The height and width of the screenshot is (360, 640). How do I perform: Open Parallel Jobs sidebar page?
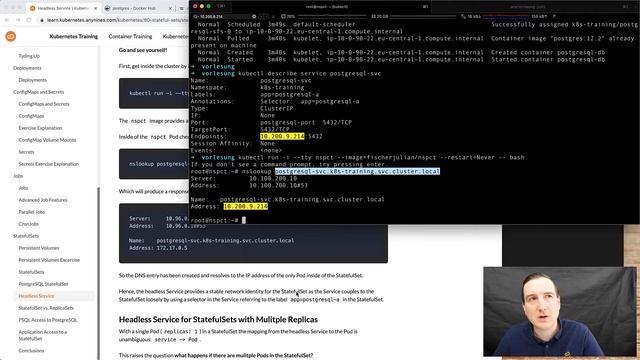(31, 212)
